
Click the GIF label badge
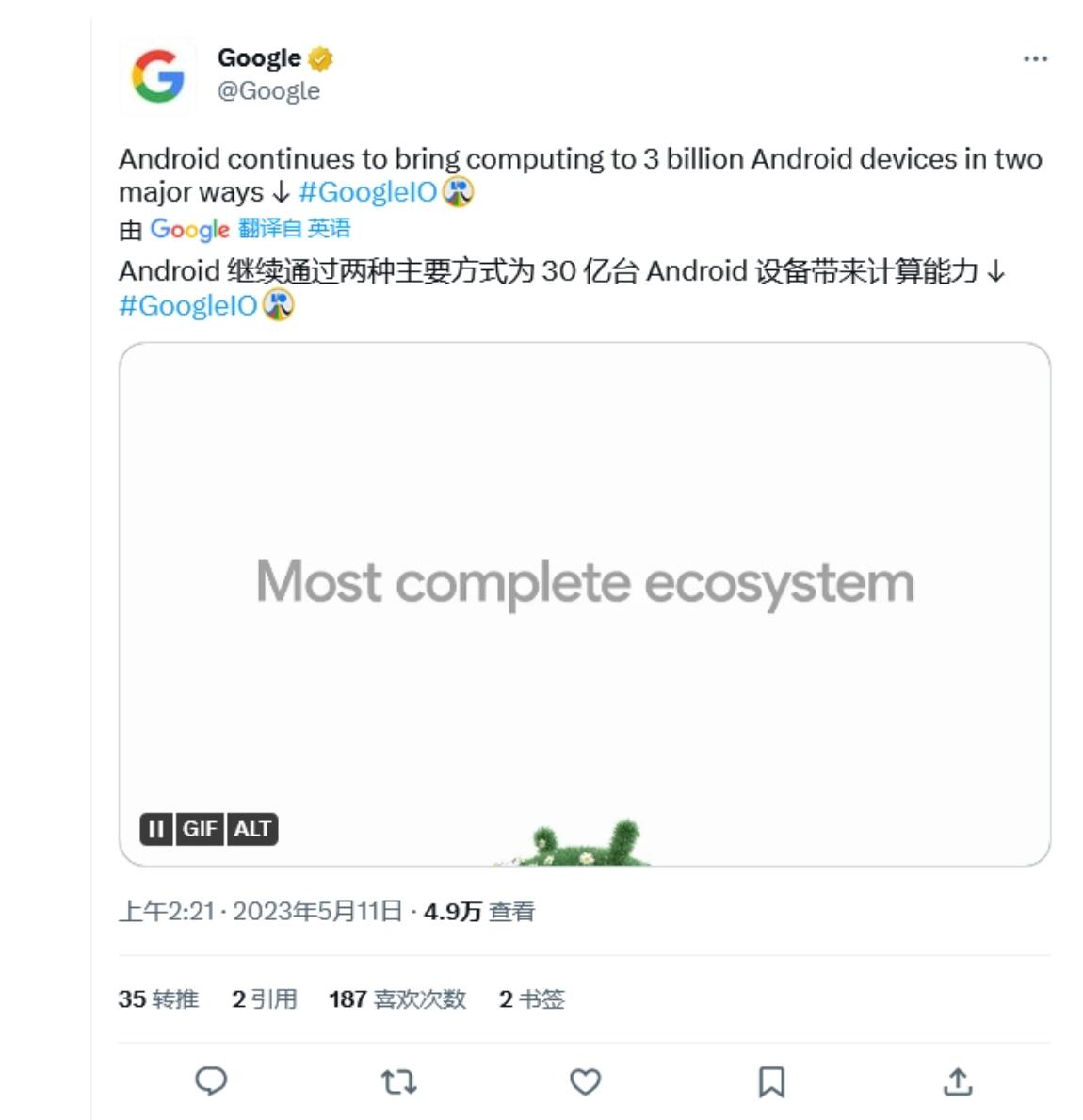[x=200, y=829]
